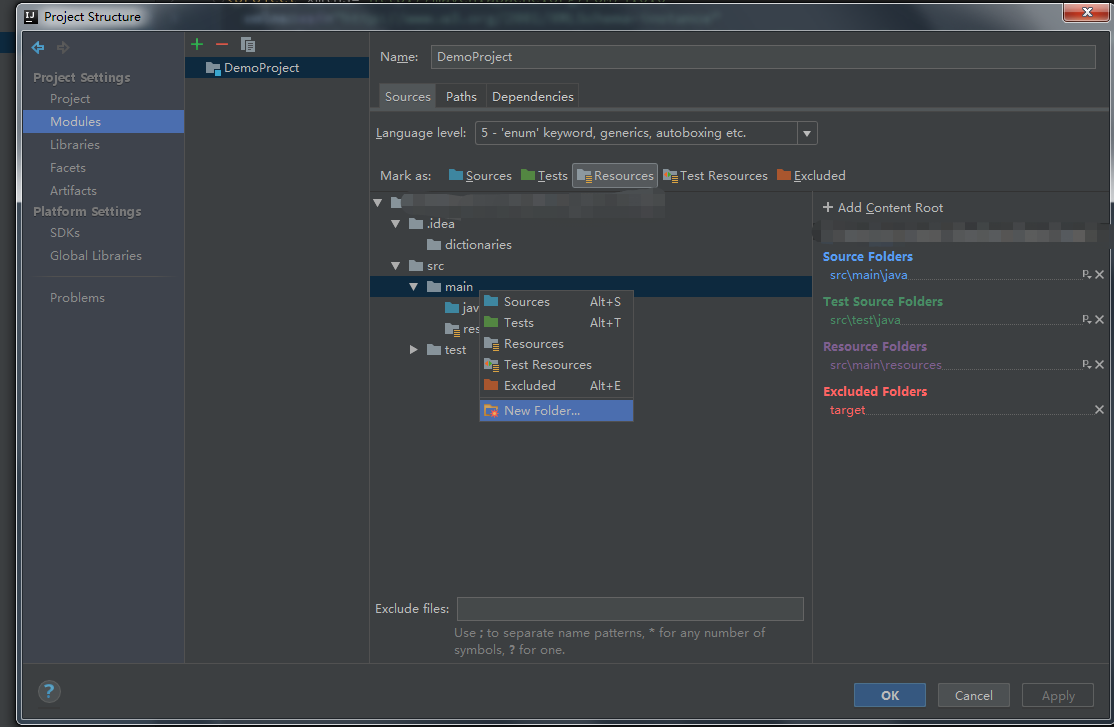Click the red minus to remove the module

coord(221,44)
